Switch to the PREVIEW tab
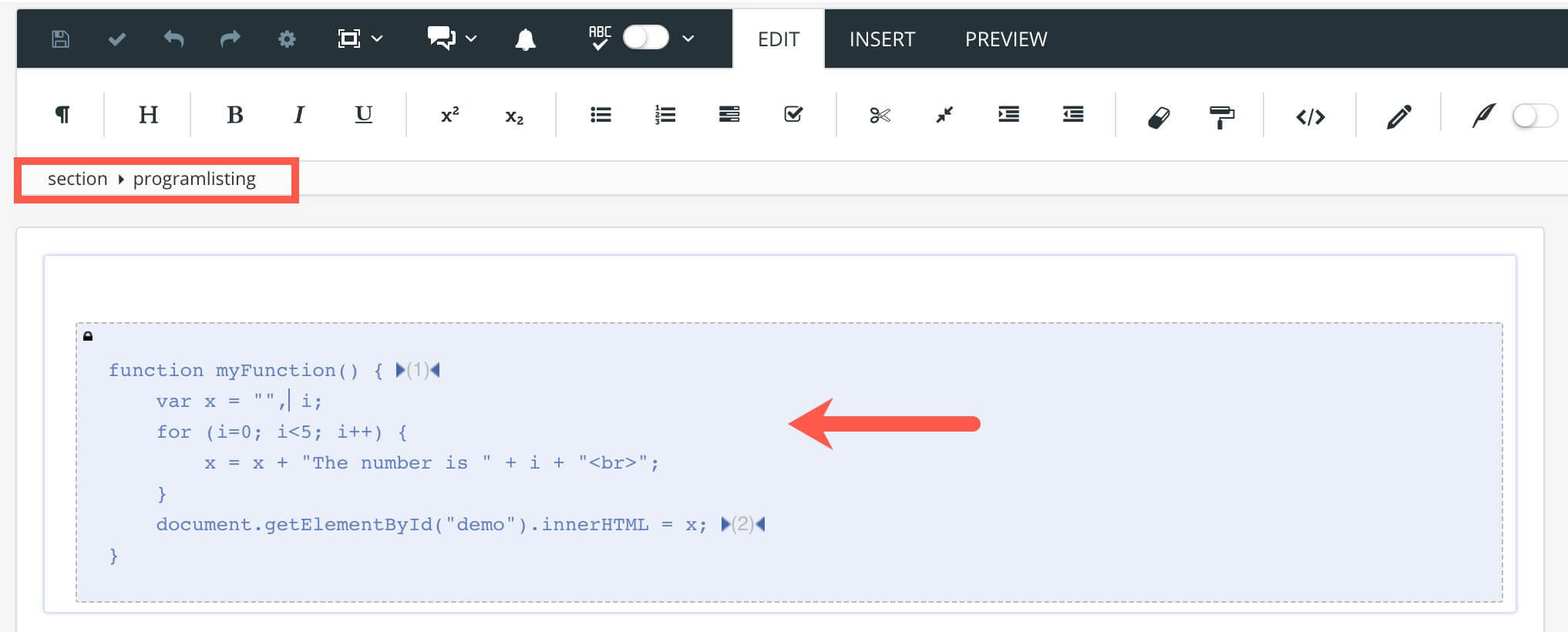The image size is (1568, 632). (1006, 39)
